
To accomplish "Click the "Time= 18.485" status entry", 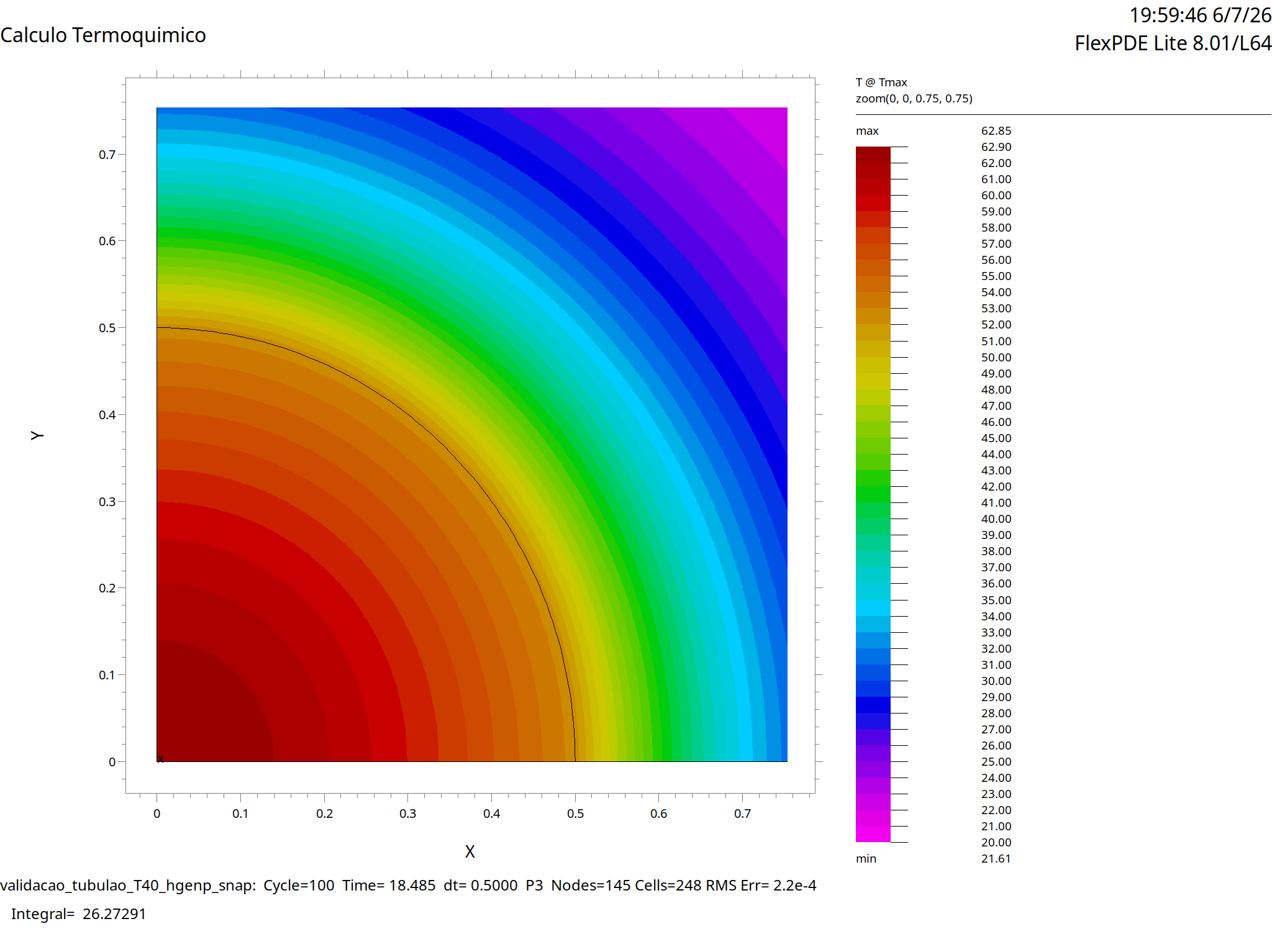I will pyautogui.click(x=389, y=886).
